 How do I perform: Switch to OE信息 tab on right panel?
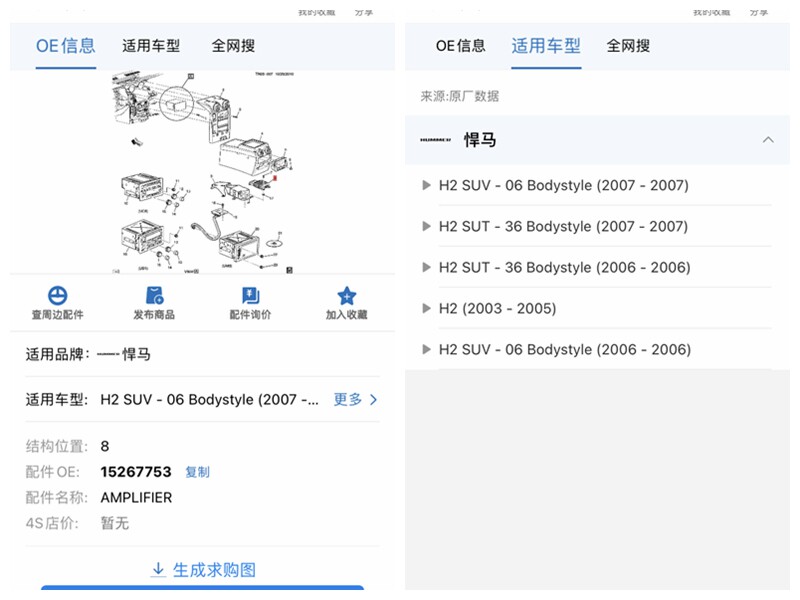tap(460, 46)
